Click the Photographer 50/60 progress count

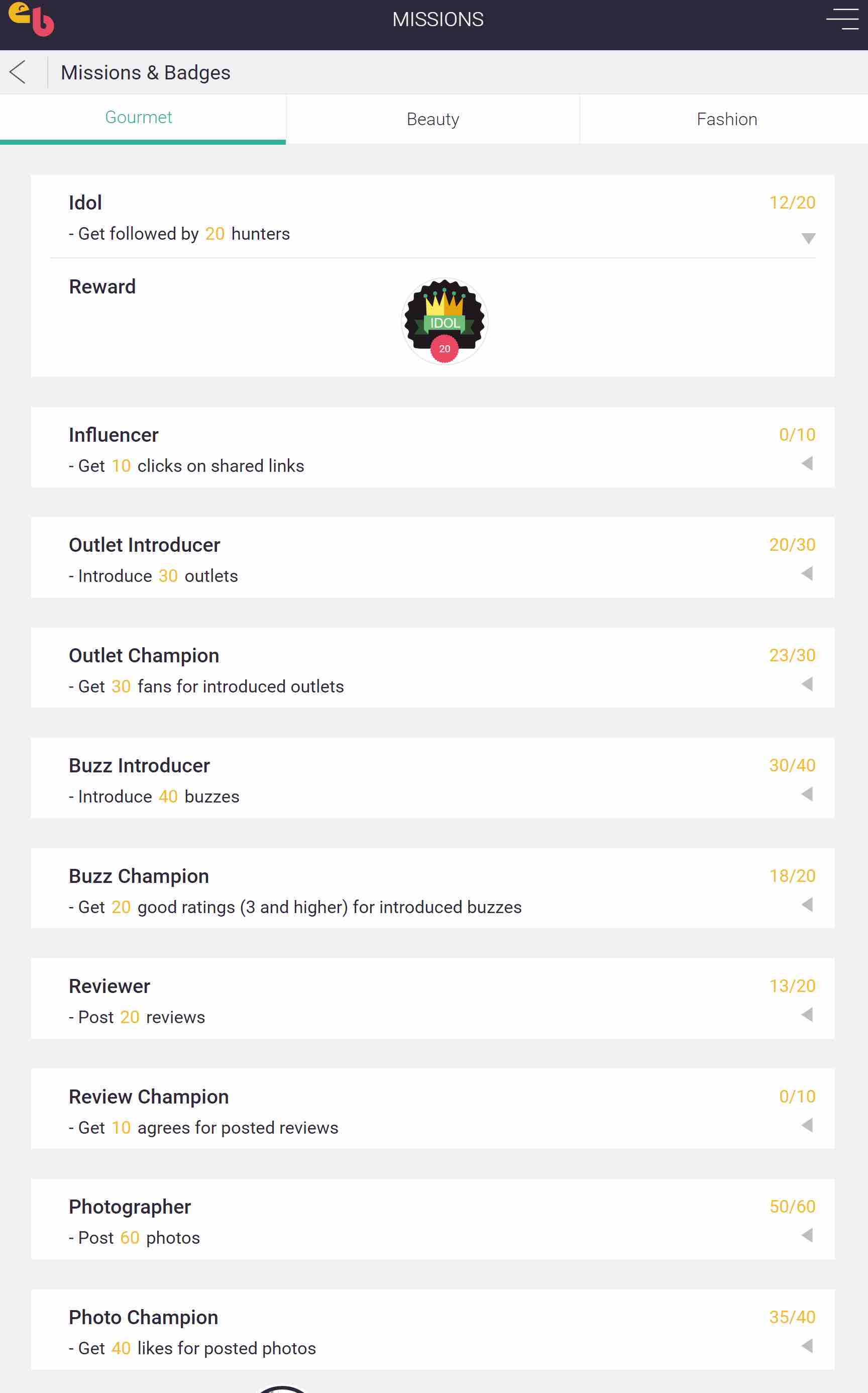pos(792,1207)
